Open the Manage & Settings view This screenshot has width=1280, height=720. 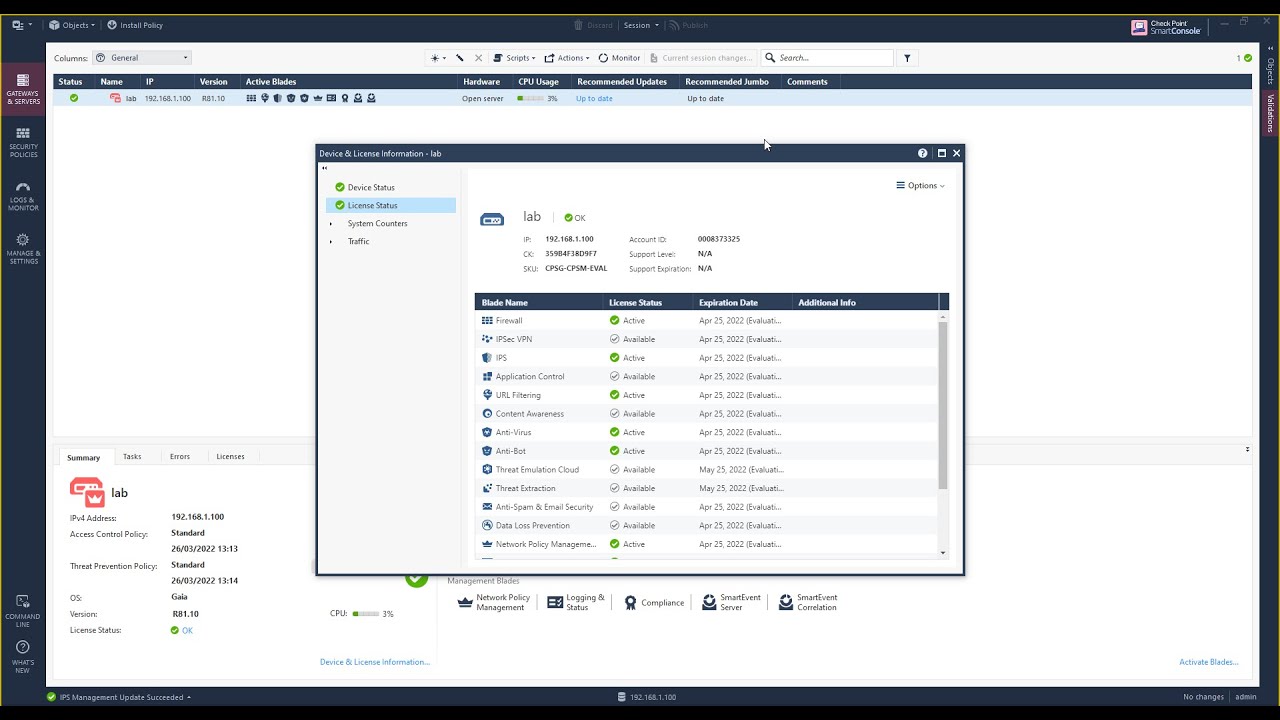[23, 248]
